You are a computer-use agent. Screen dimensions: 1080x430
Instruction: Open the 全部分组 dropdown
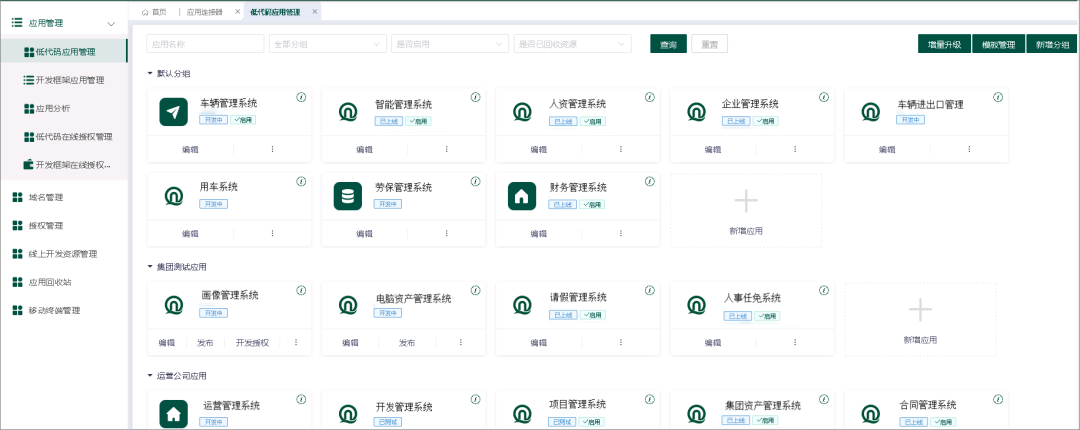(327, 44)
